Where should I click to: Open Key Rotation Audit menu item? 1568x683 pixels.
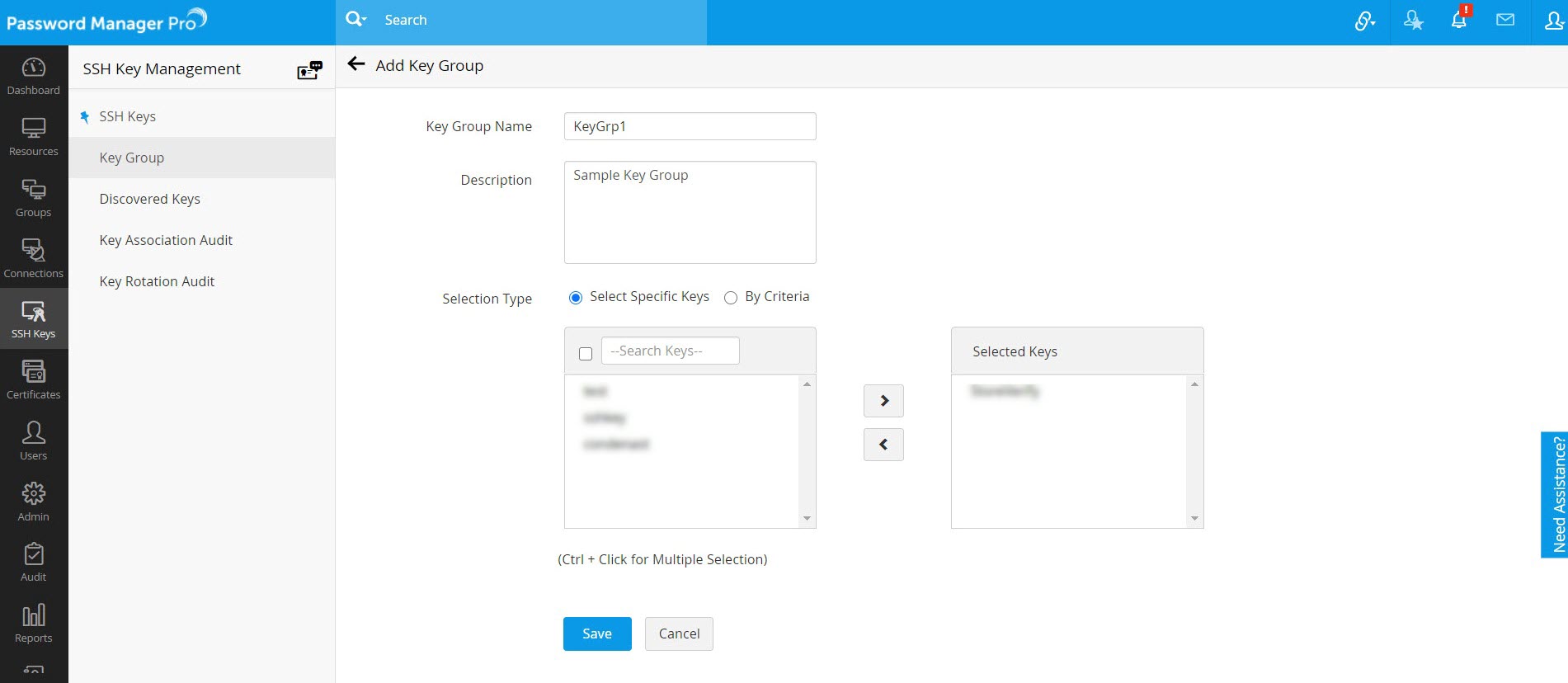[x=157, y=281]
